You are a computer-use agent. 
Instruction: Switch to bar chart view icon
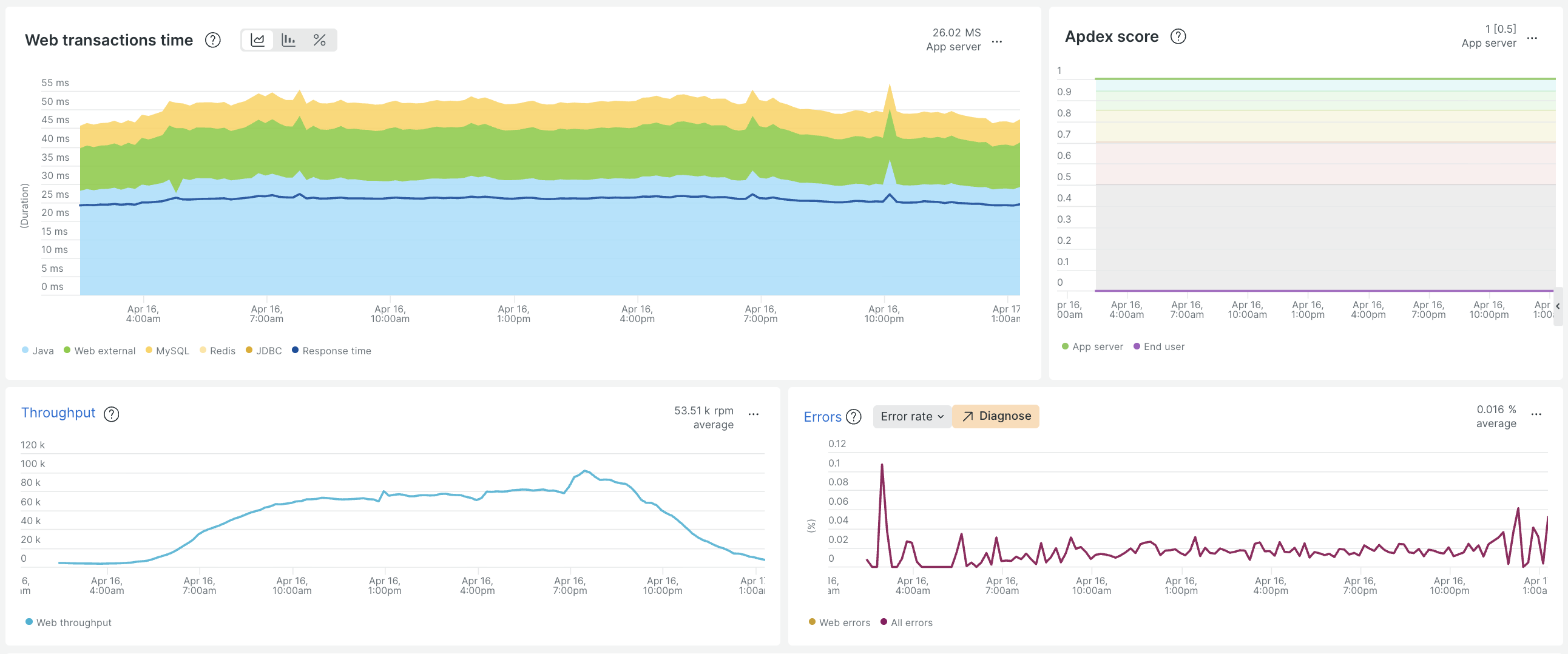click(x=288, y=40)
